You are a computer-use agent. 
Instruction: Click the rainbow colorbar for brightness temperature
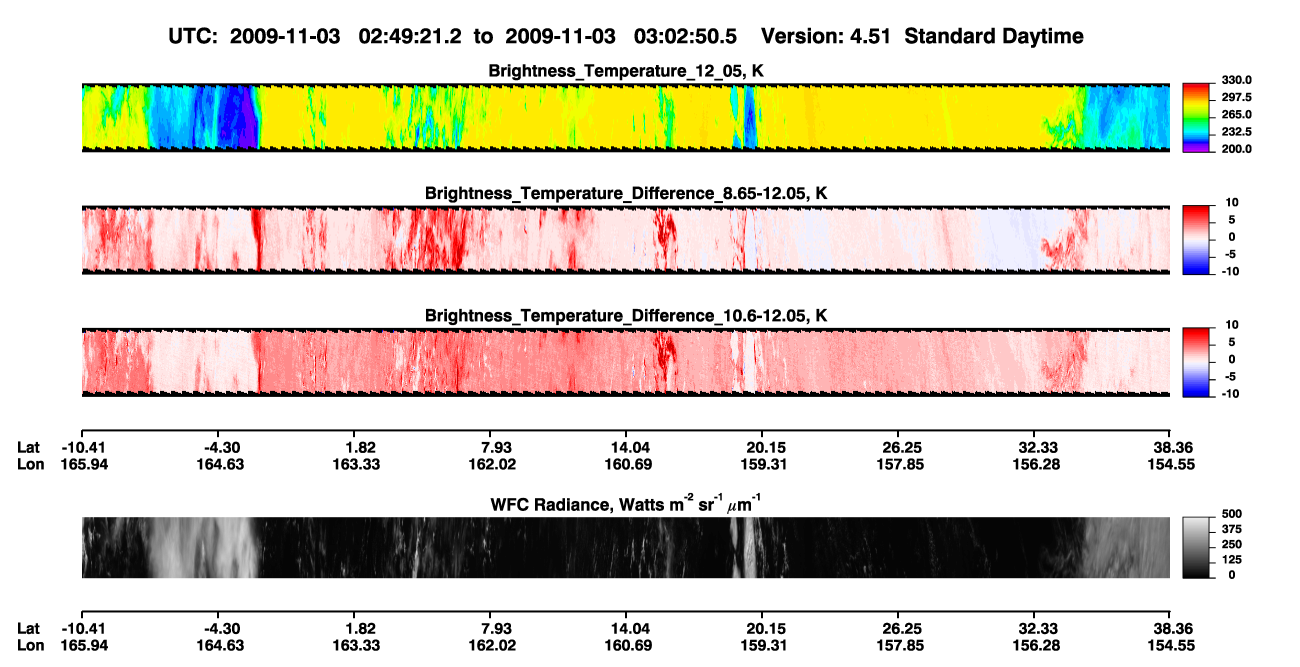tap(1197, 117)
